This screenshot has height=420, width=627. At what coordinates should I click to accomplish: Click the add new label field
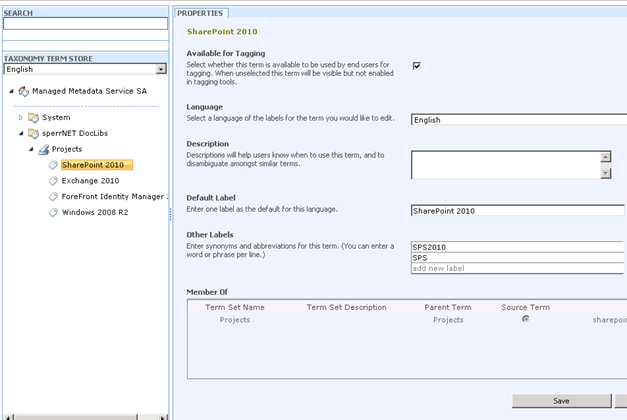(x=517, y=268)
